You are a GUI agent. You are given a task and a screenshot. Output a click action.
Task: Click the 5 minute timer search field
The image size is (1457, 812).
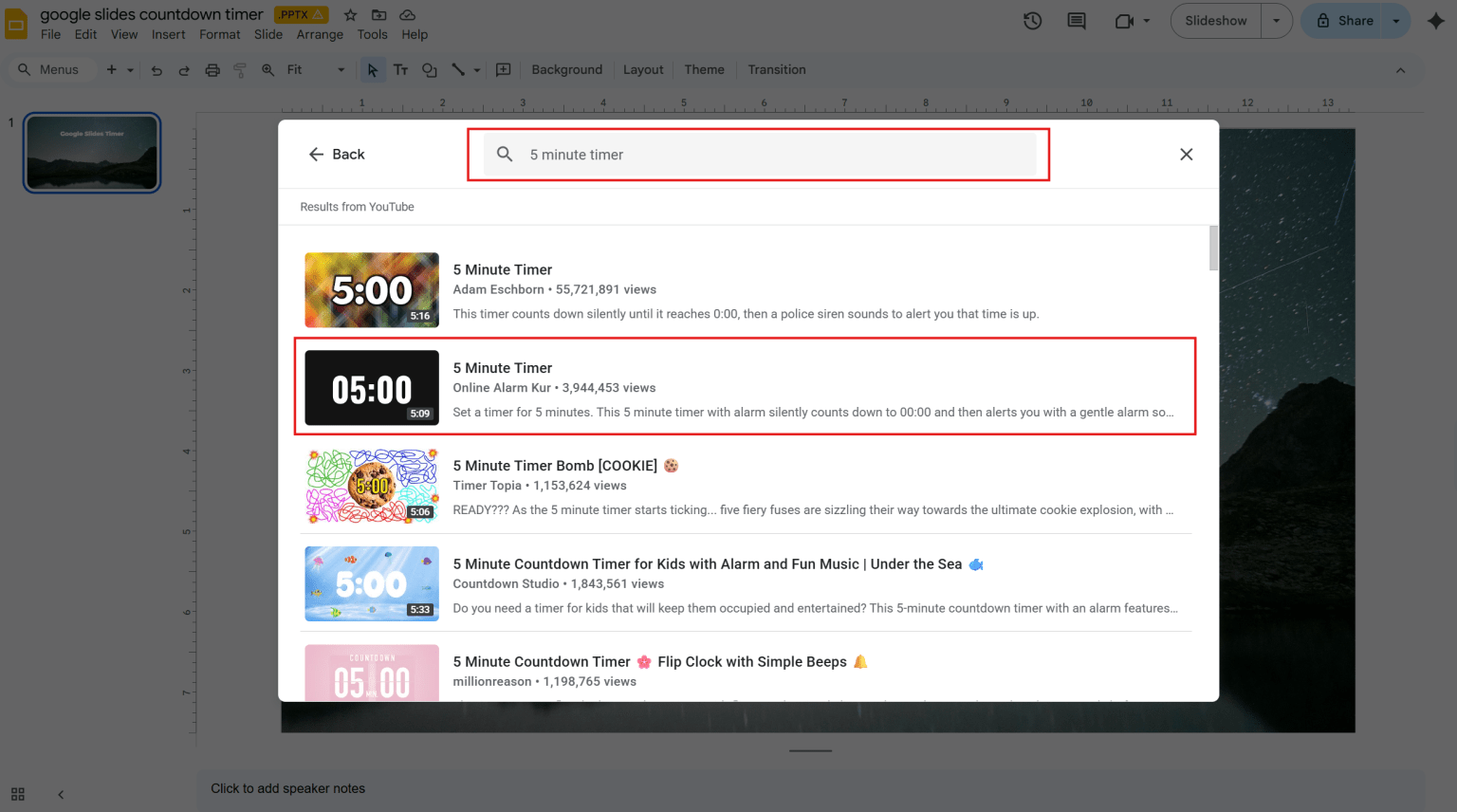tap(759, 154)
